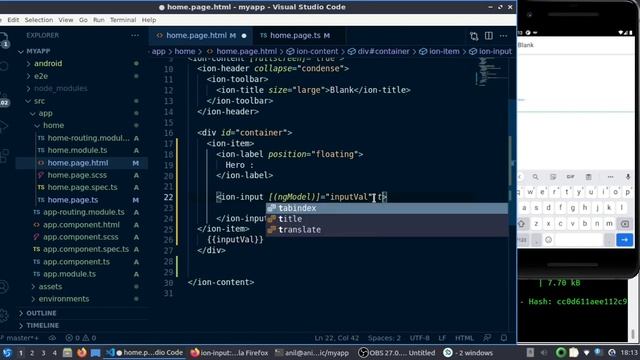Click system tray network icon
640x360 pixels.
click(587, 353)
